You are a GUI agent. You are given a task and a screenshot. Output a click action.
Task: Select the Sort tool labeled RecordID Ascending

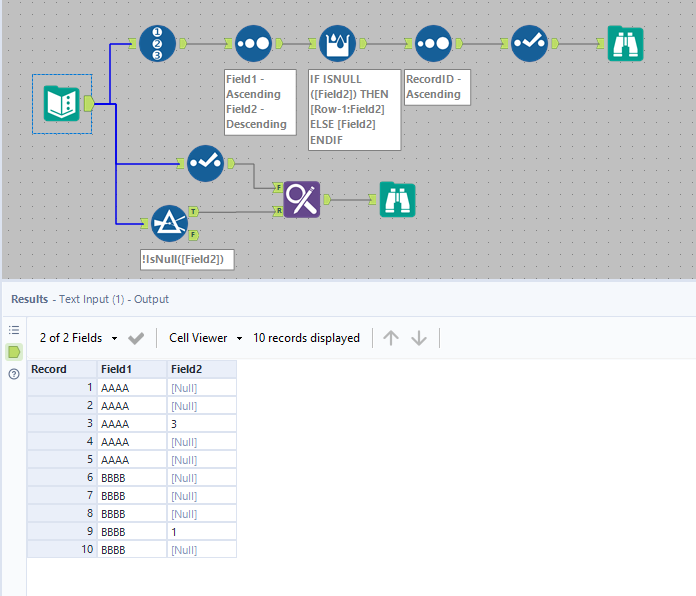[433, 43]
